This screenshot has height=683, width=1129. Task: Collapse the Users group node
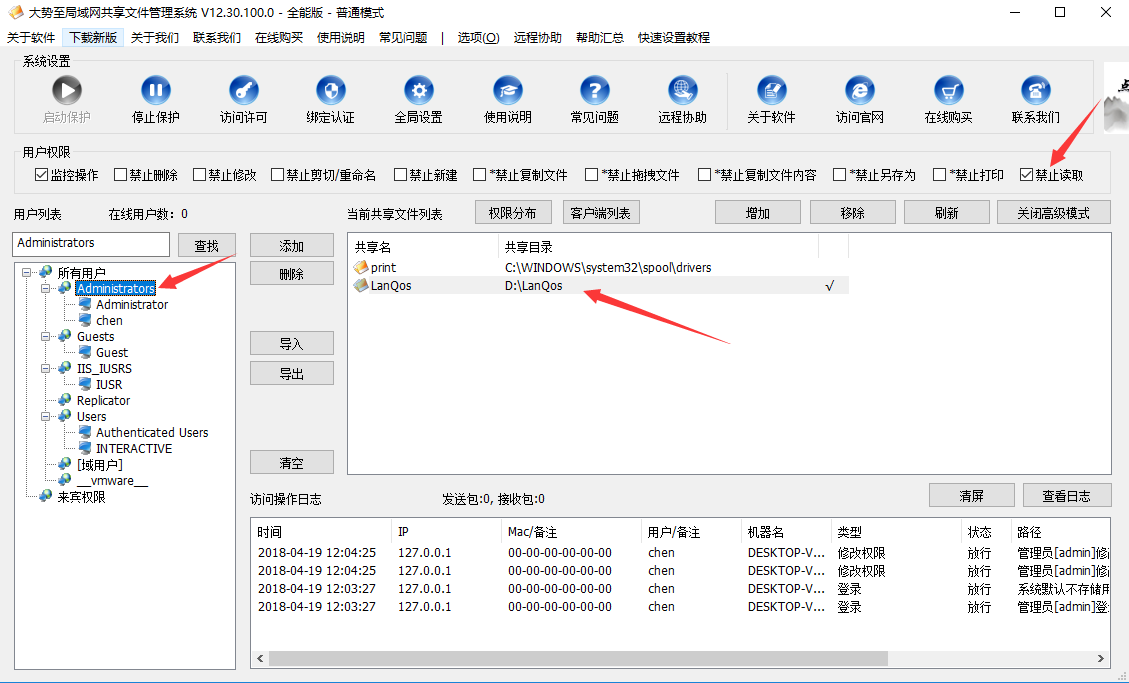pos(46,417)
